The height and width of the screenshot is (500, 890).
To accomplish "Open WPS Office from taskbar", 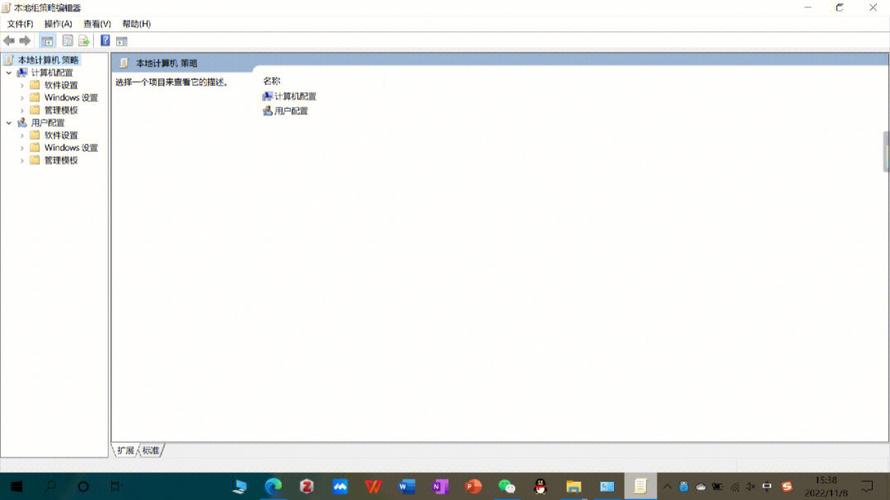I will click(373, 486).
